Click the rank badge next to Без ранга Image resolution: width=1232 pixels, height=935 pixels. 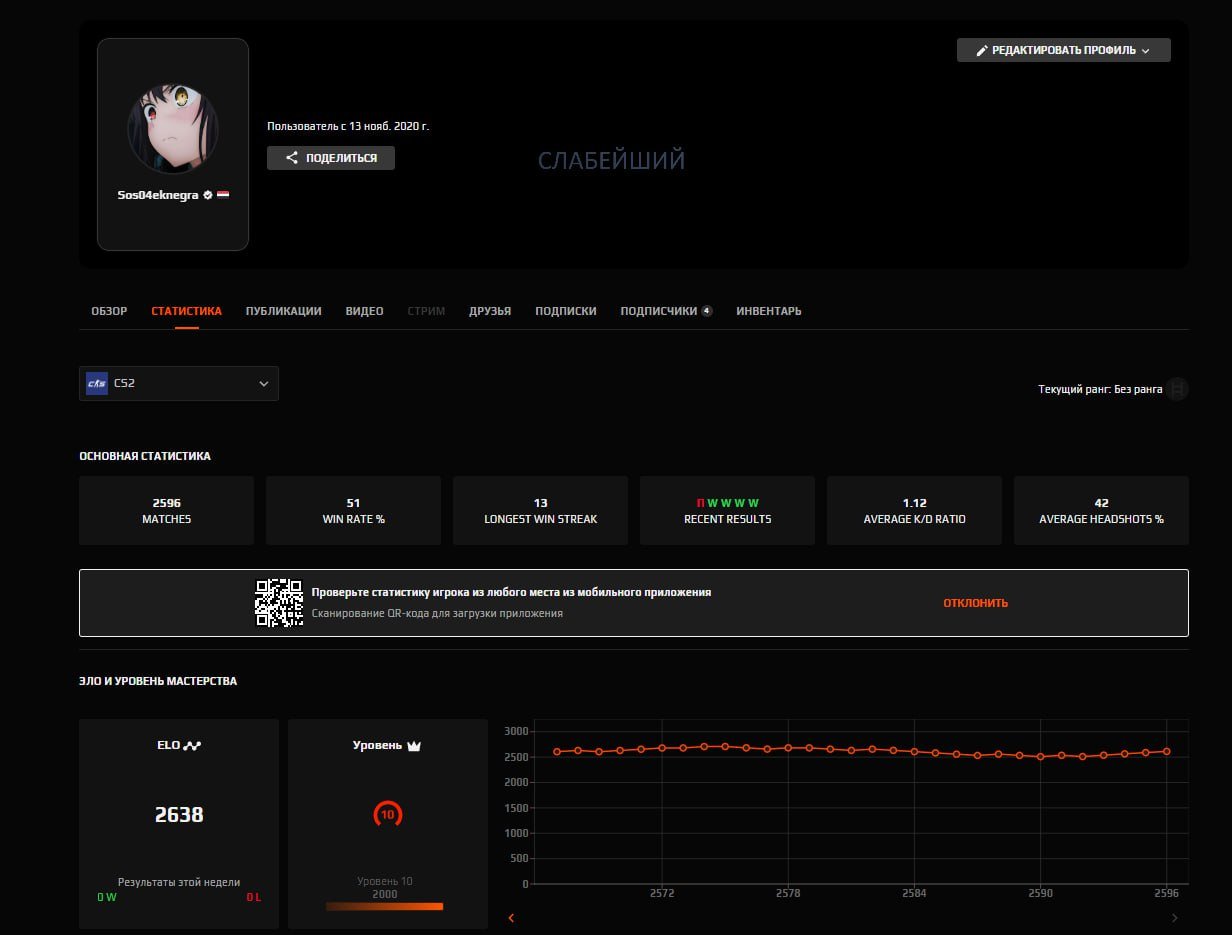1177,389
